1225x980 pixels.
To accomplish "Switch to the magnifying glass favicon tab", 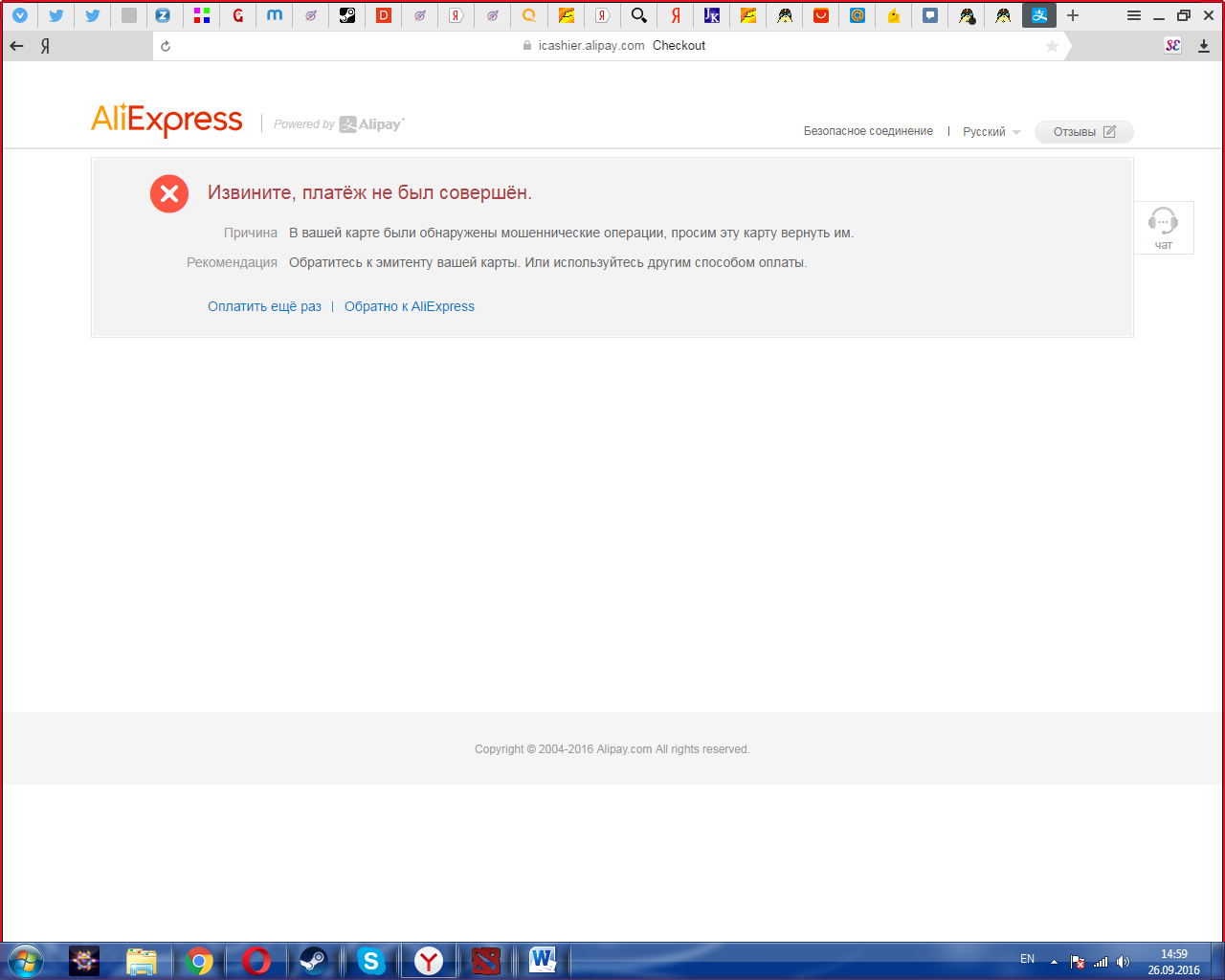I will coord(638,15).
